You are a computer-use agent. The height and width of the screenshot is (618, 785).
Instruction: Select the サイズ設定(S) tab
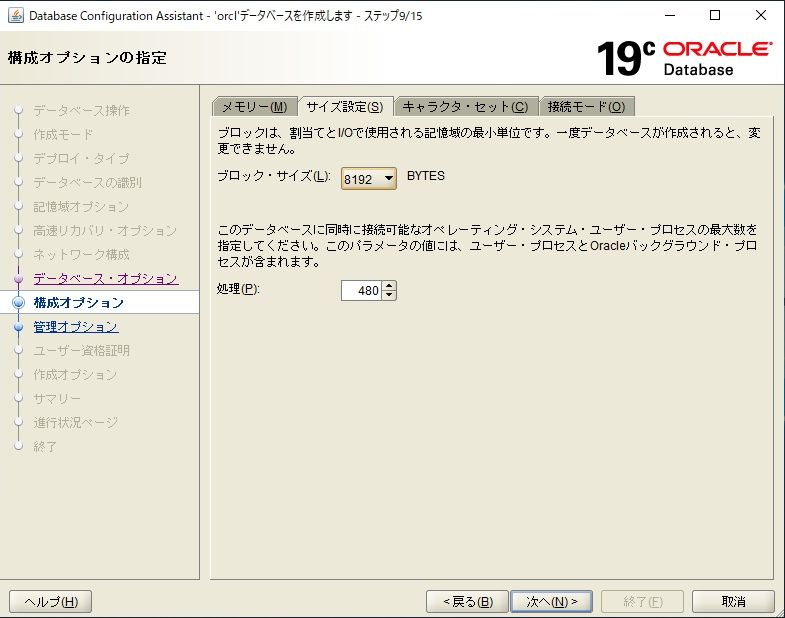[345, 107]
